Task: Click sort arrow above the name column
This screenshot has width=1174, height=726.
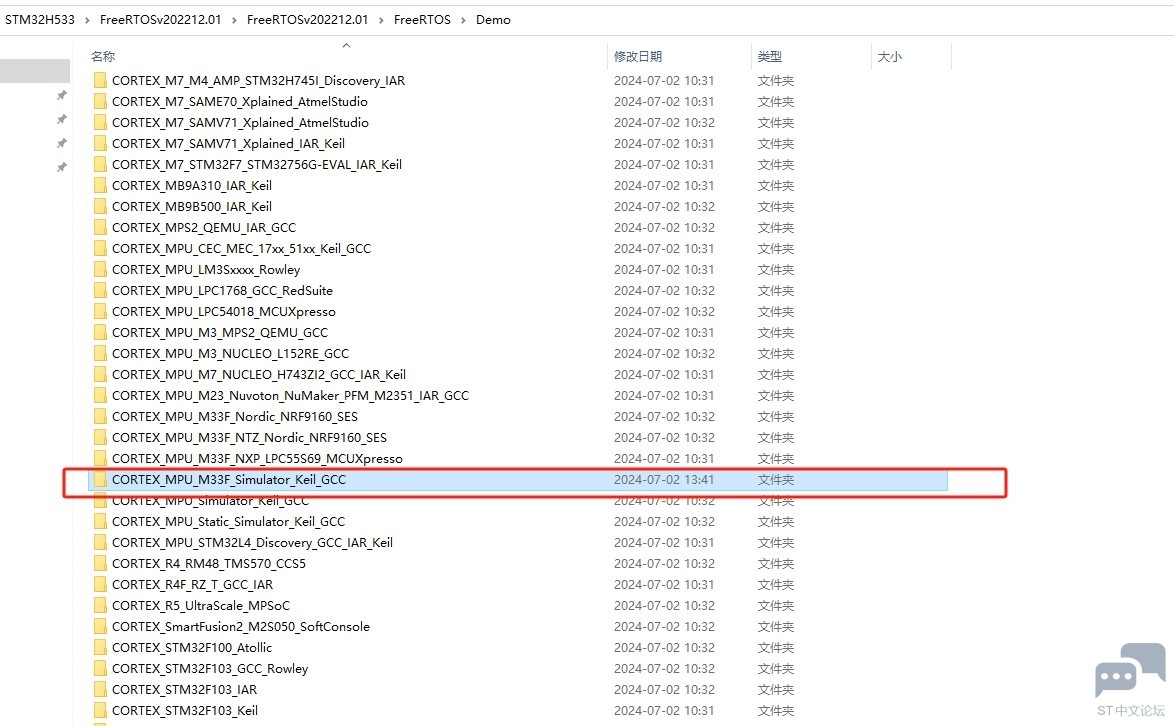Action: point(346,46)
